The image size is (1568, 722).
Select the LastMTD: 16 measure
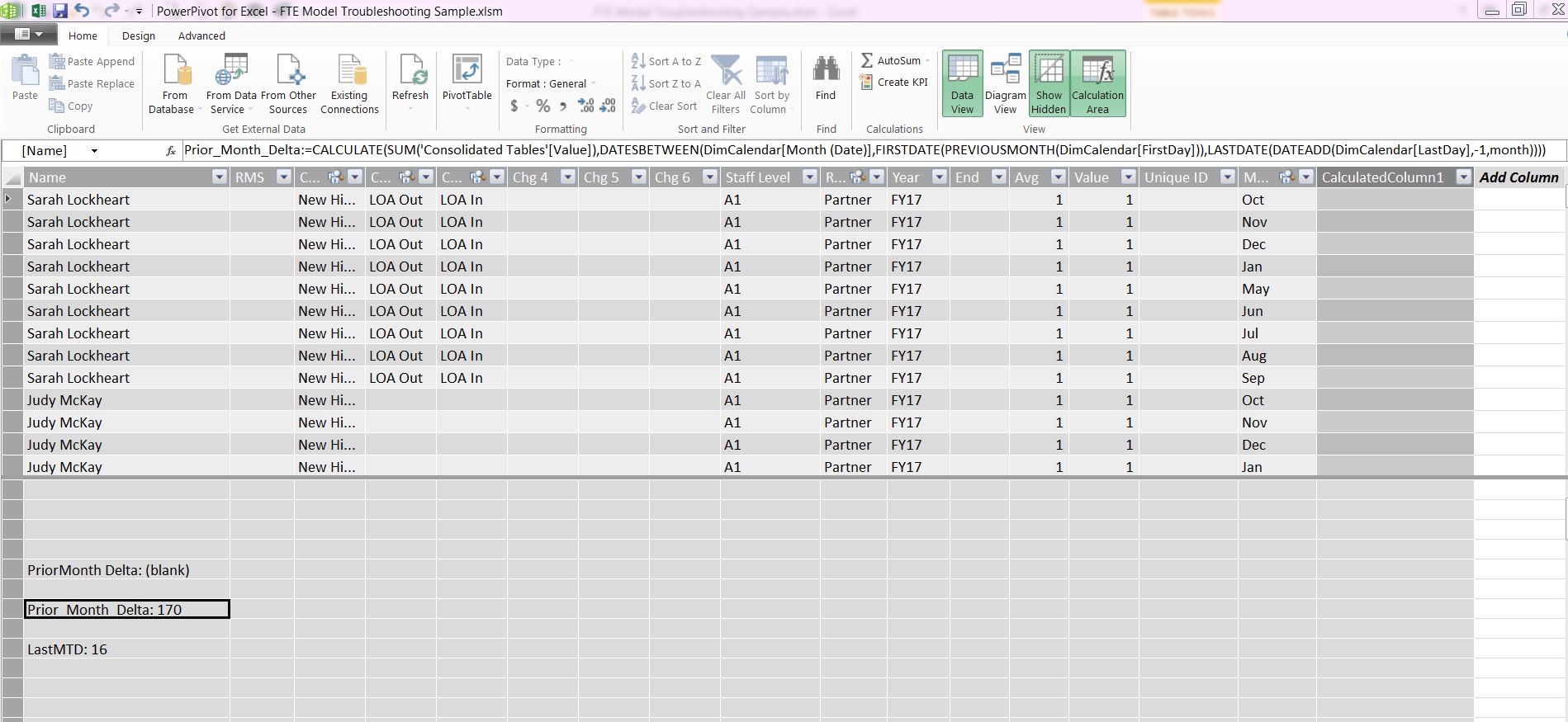127,649
